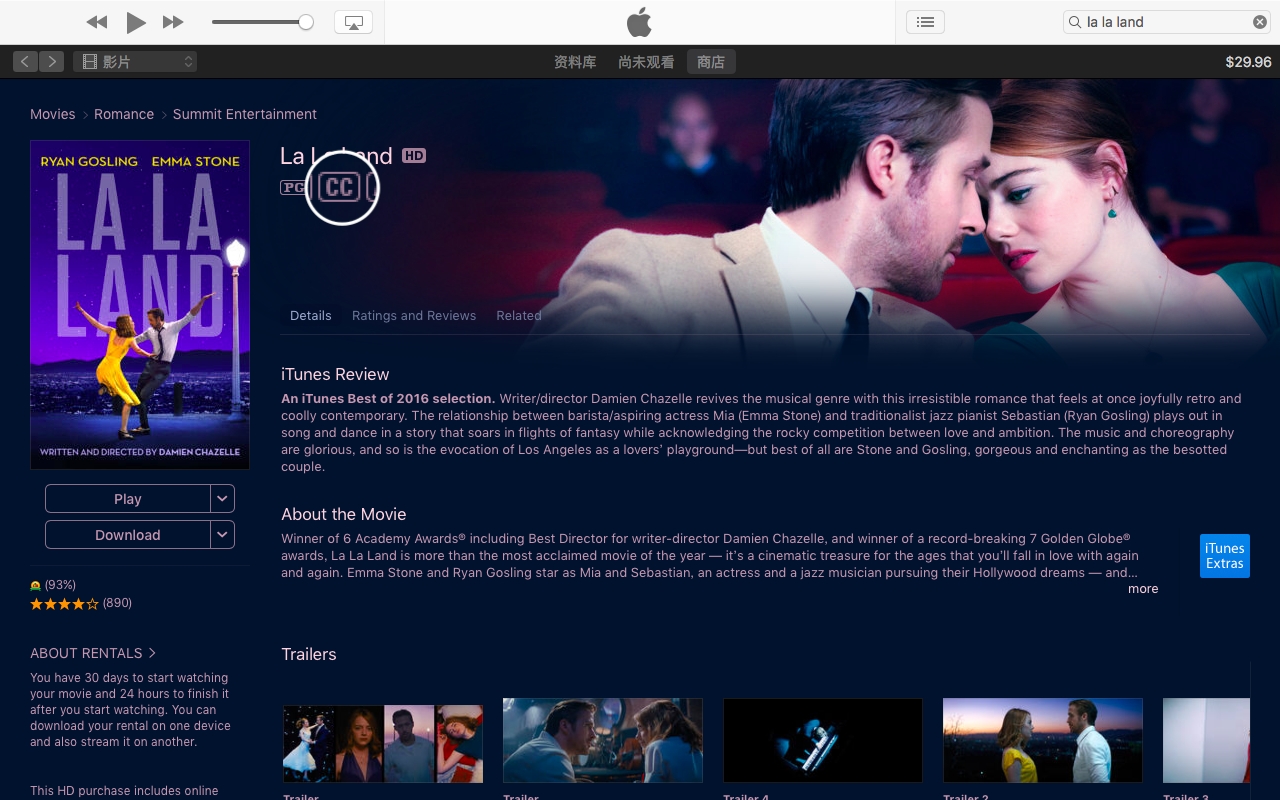
Task: Open the Up Next list icon
Action: point(925,22)
